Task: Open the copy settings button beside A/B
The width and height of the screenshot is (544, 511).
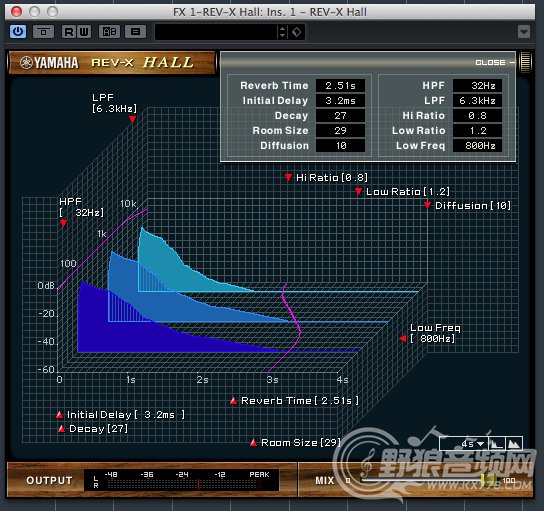Action: 135,32
